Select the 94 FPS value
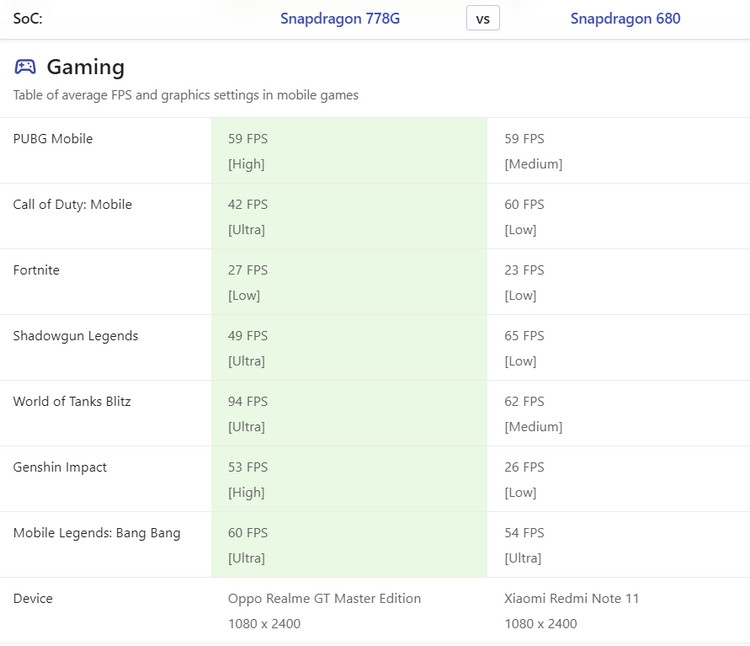This screenshot has width=750, height=646. (x=248, y=401)
